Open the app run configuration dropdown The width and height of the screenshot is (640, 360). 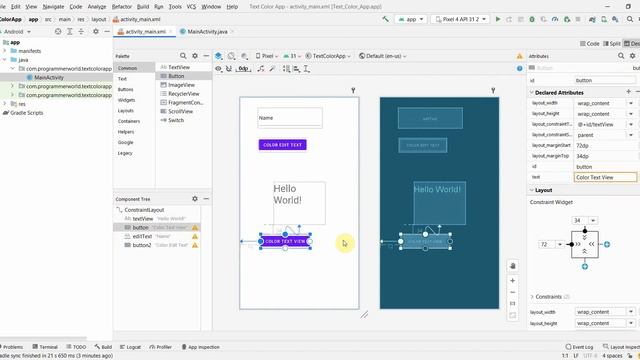click(411, 19)
